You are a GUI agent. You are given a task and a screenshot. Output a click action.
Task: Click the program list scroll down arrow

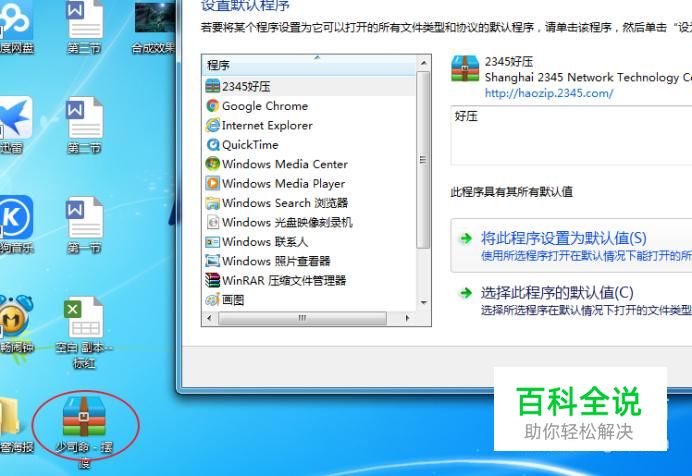pyautogui.click(x=423, y=303)
